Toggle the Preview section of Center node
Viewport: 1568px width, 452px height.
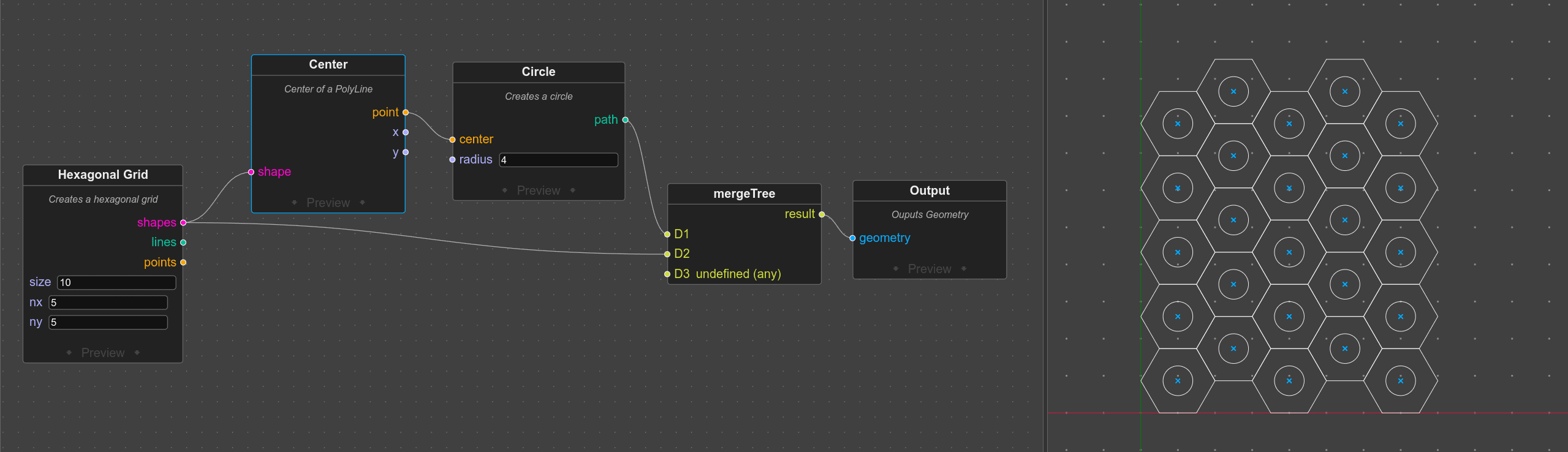click(328, 203)
